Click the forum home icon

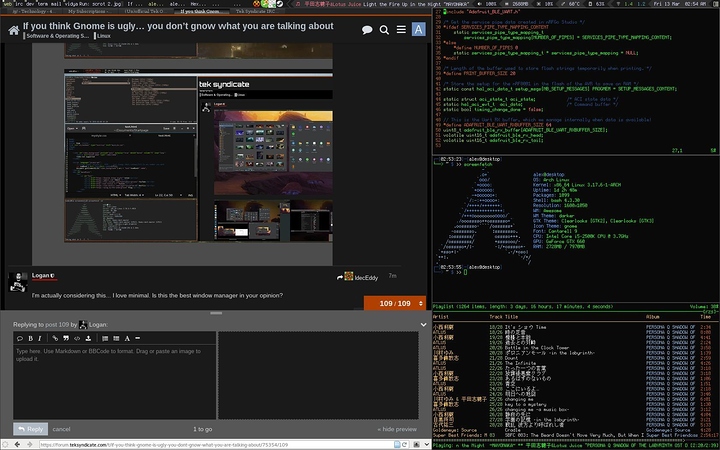[14, 32]
